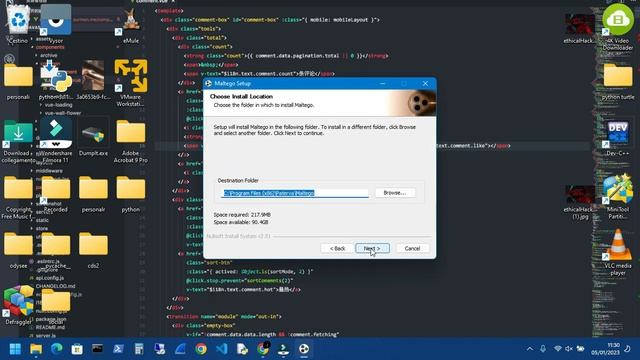The image size is (640, 360).
Task: Open Microsoft Edge from taskbar
Action: (57, 349)
